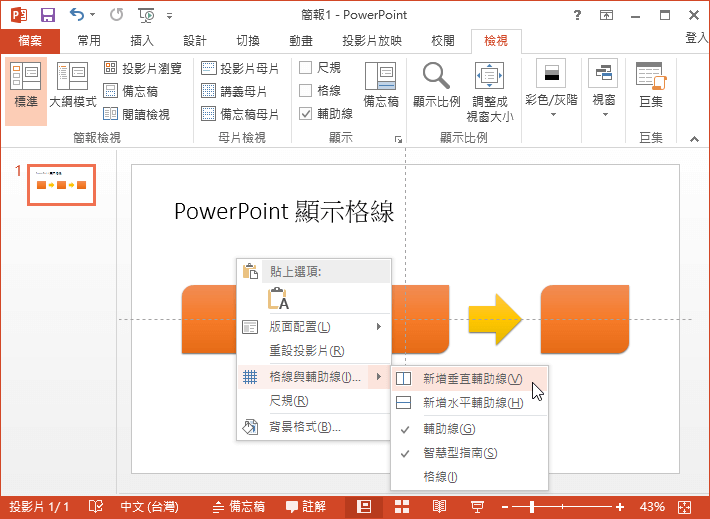Toggle 智慧型指南(S) smart guides
Screen dimensions: 710x519
pyautogui.click(x=469, y=453)
